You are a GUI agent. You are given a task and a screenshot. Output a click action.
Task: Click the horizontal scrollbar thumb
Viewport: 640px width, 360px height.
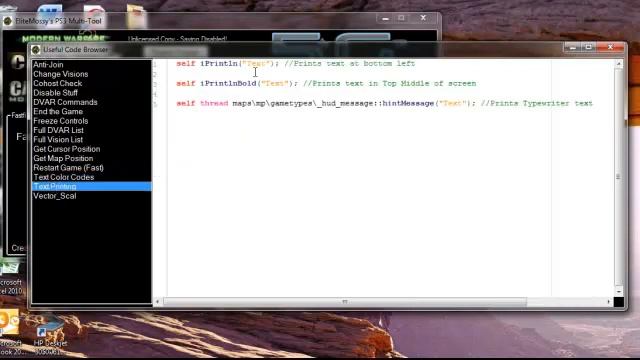pos(345,302)
